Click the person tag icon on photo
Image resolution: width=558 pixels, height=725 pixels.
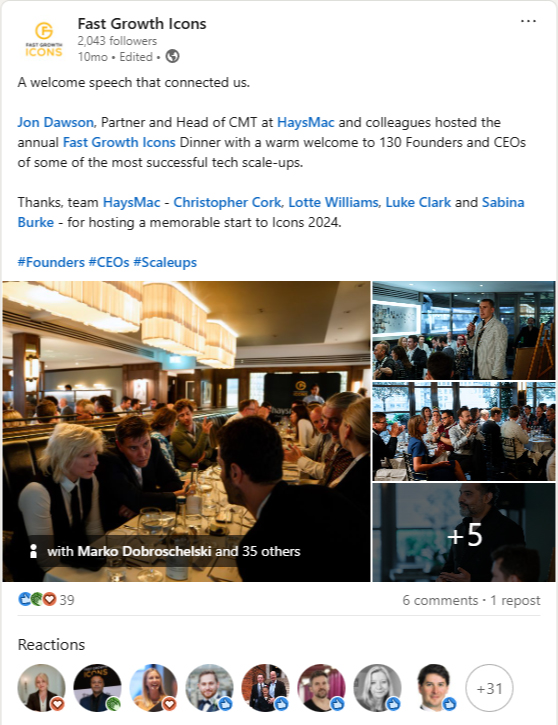33,551
